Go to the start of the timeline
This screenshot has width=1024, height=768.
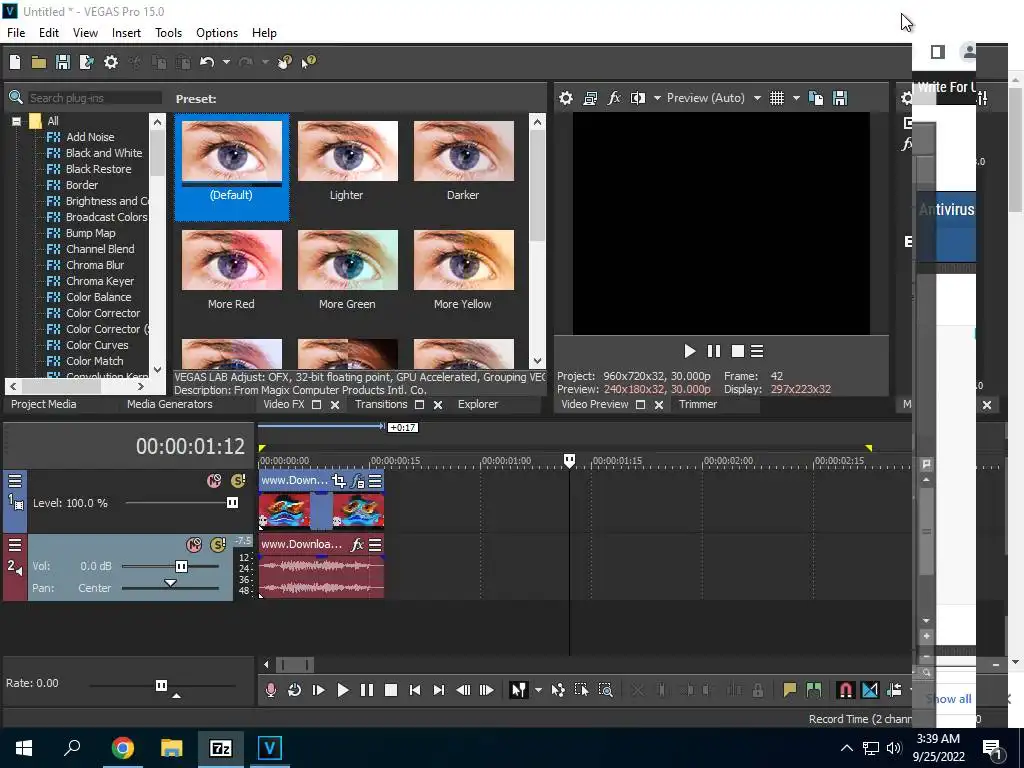click(x=415, y=690)
